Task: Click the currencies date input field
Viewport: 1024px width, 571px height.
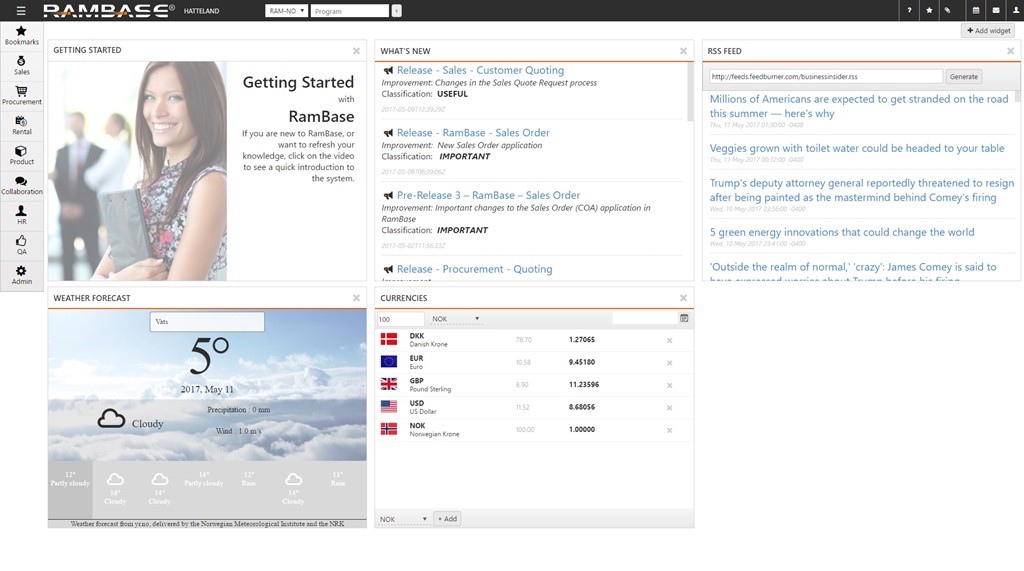Action: 645,318
